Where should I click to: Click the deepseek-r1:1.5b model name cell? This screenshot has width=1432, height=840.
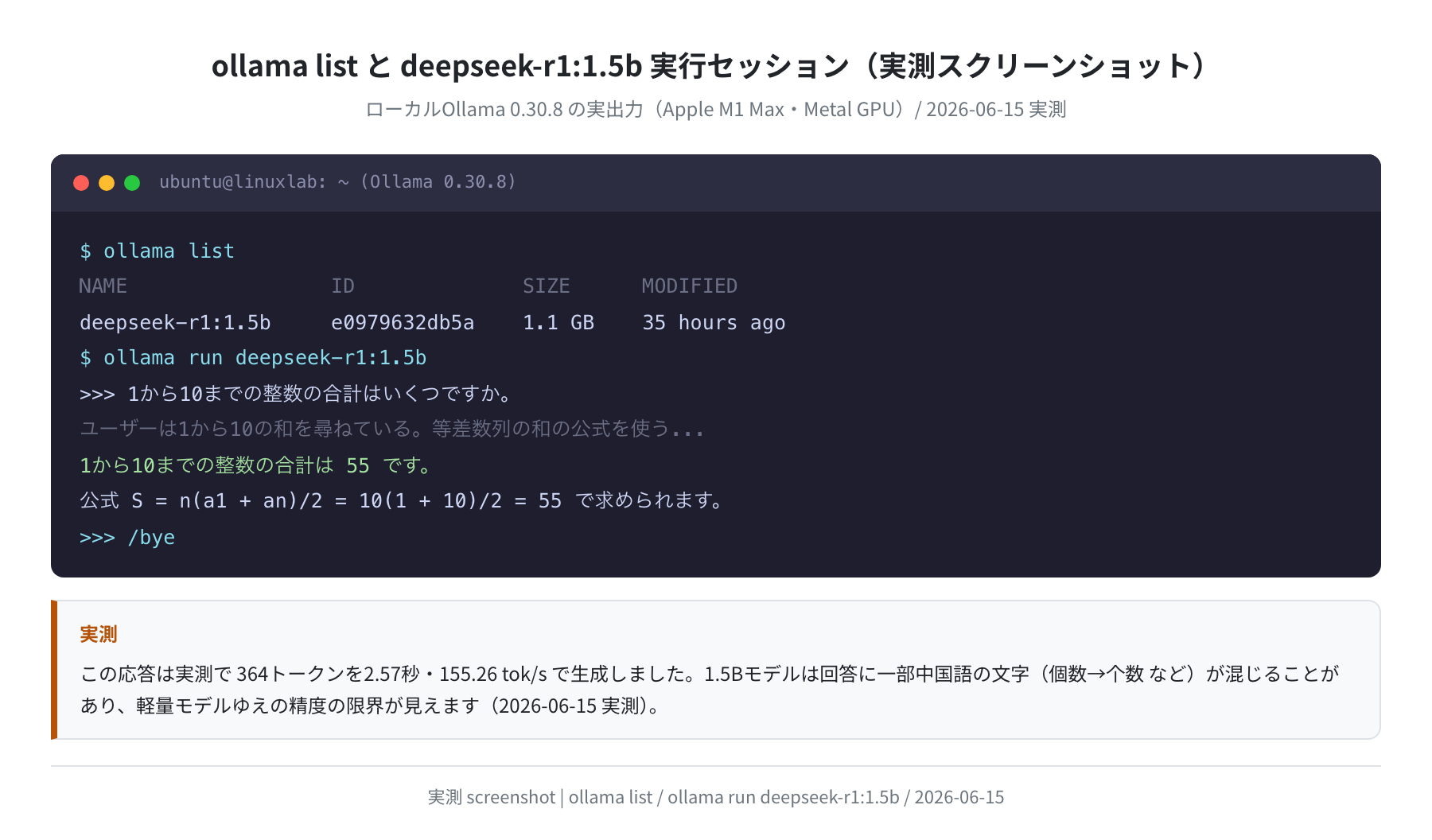coord(175,323)
